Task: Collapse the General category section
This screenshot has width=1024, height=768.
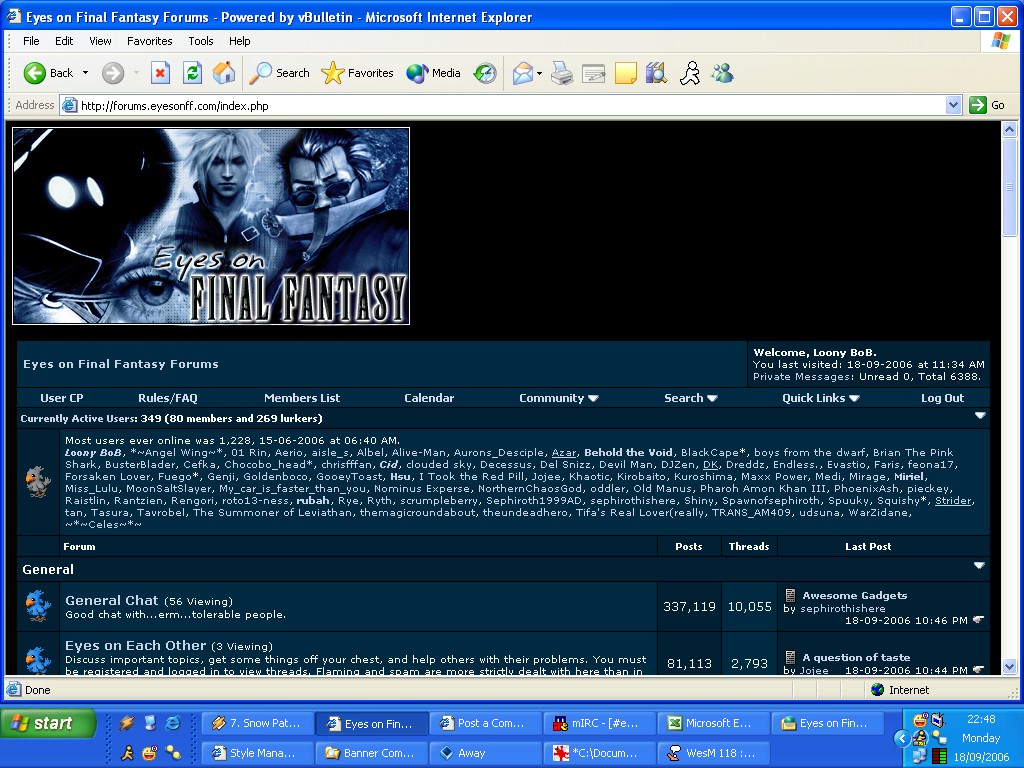Action: (x=979, y=566)
